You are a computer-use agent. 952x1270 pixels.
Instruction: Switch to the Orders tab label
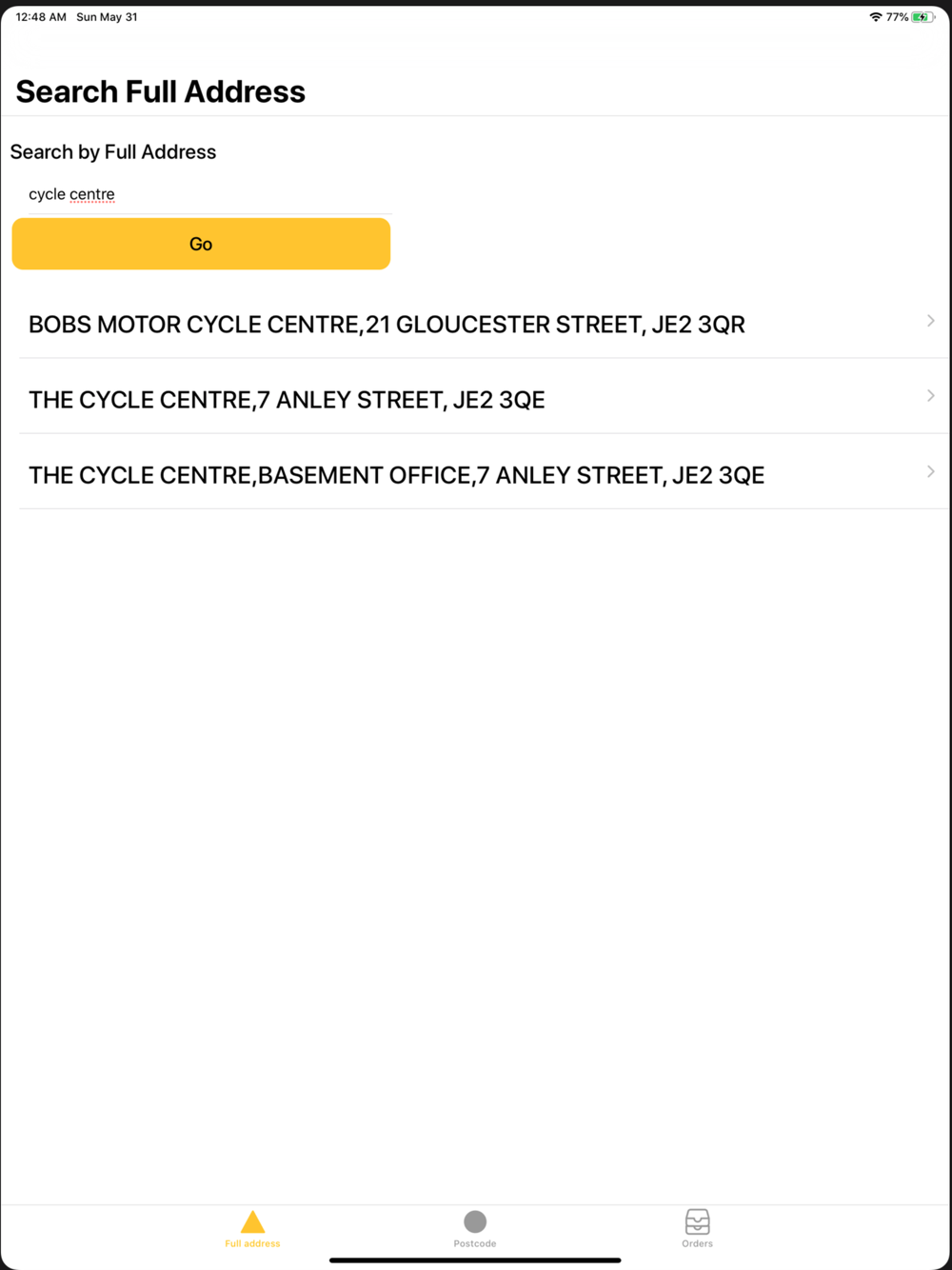(697, 1243)
